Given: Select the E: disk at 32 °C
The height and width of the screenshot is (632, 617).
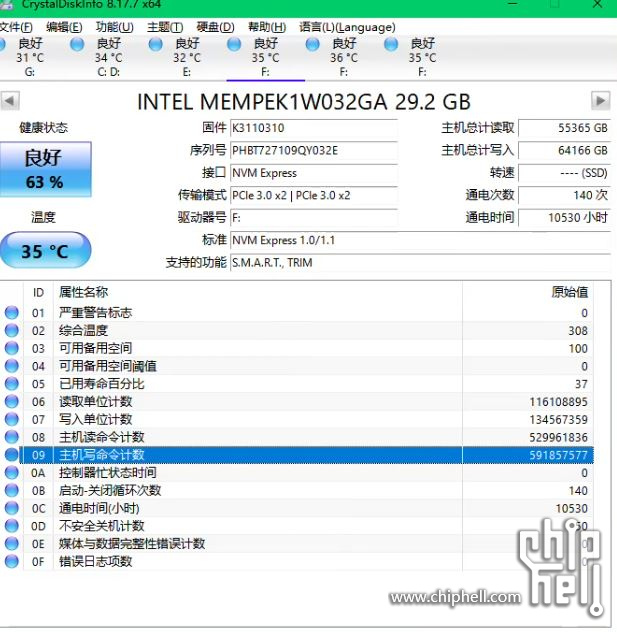Looking at the screenshot, I should (x=187, y=57).
